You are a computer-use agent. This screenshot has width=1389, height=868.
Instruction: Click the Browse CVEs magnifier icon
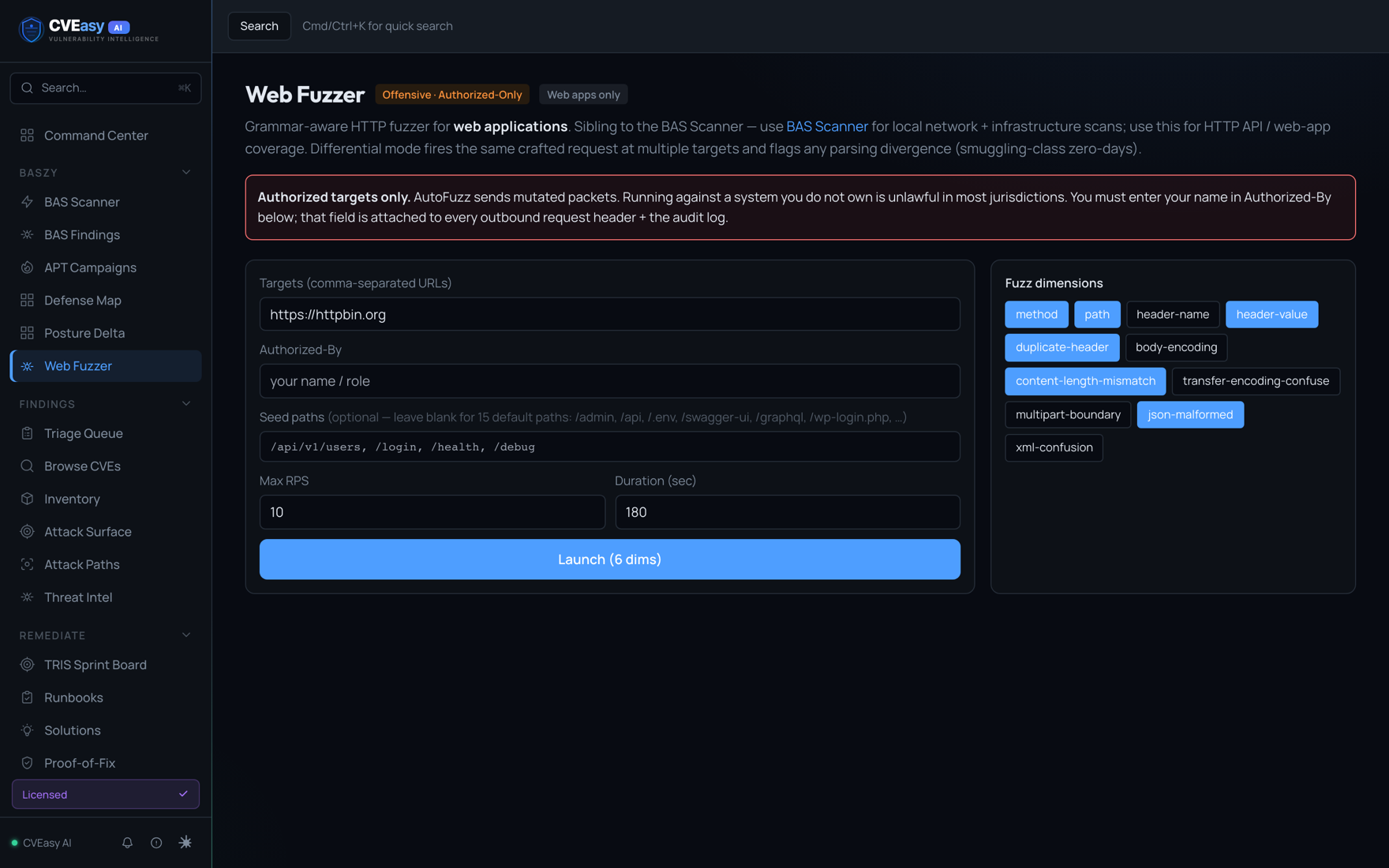[x=28, y=466]
